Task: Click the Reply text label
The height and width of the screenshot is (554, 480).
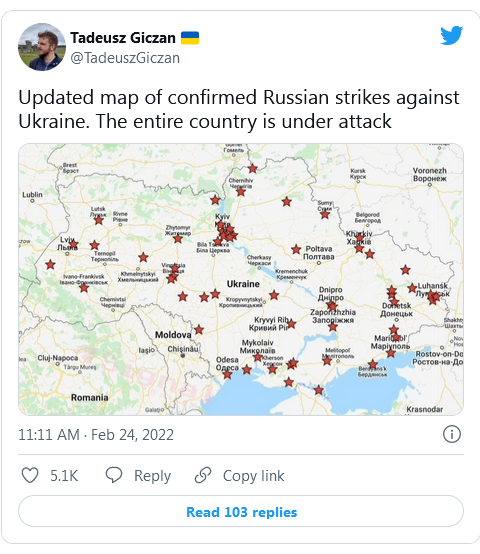Action: click(x=152, y=476)
